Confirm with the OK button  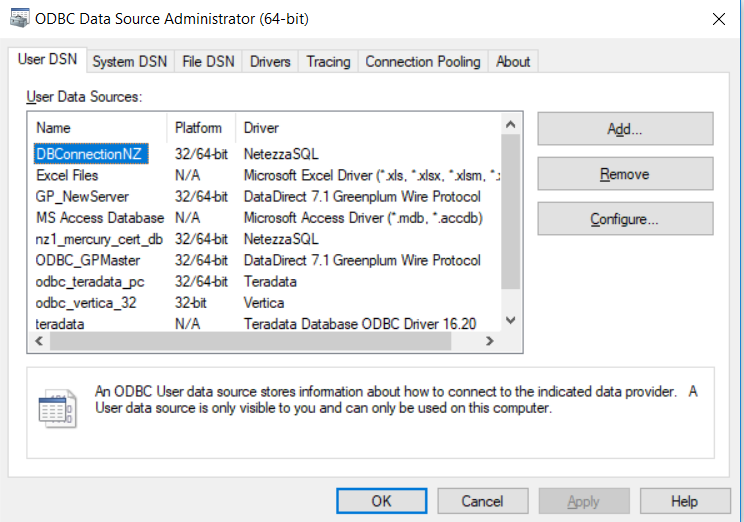(381, 501)
